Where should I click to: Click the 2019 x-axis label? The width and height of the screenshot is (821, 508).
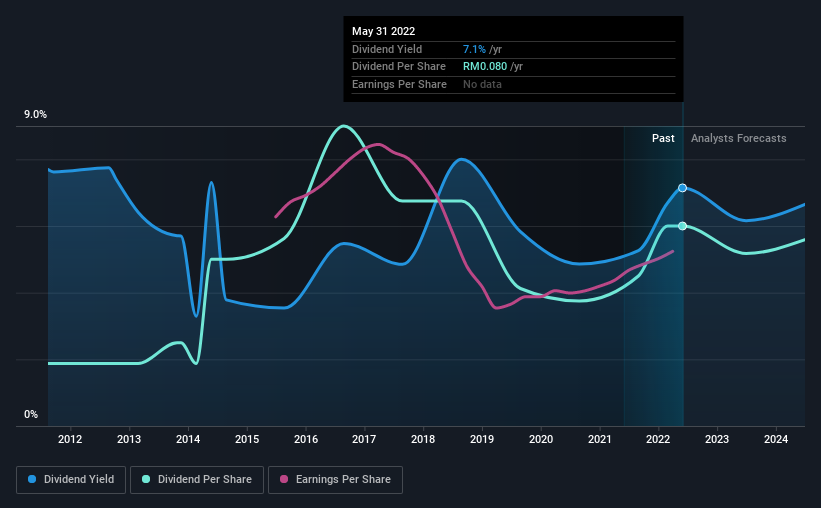482,439
